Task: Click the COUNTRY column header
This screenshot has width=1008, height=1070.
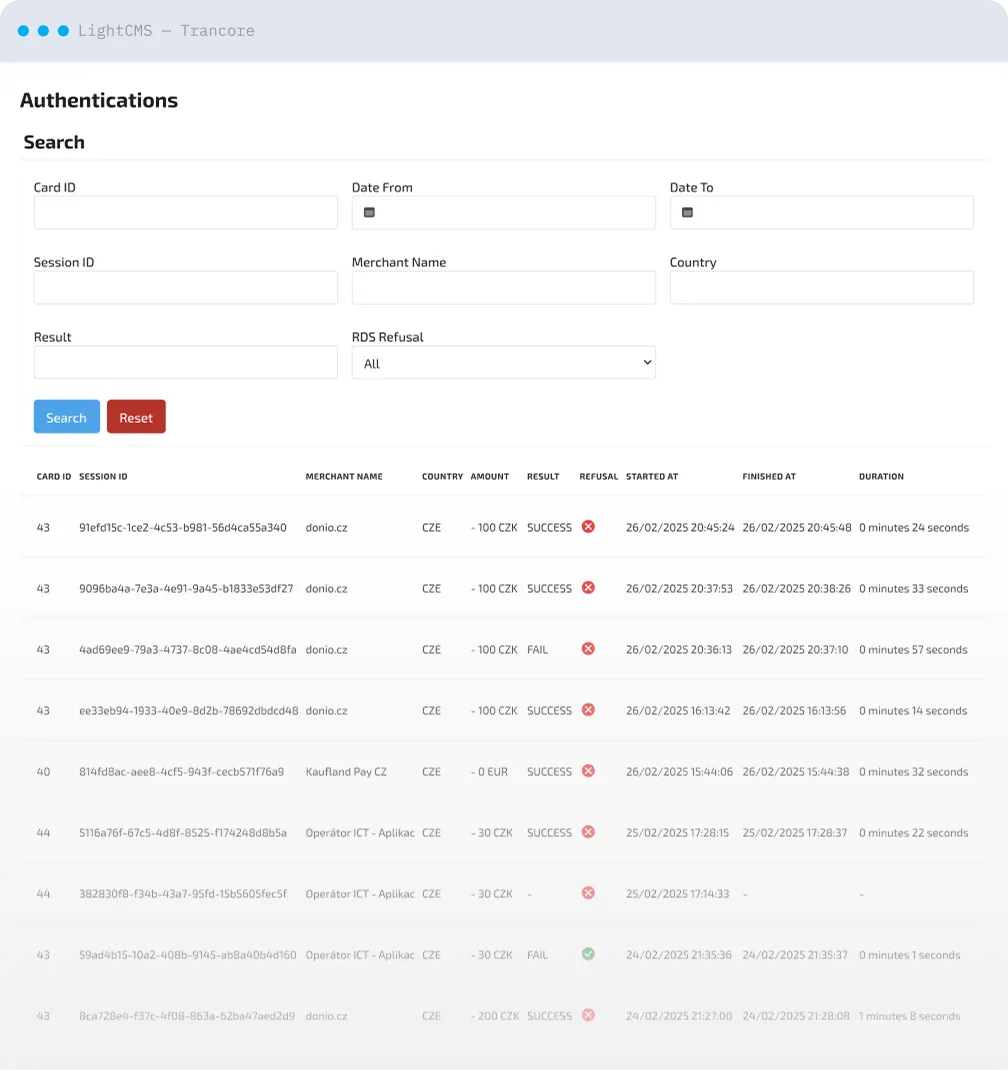Action: coord(442,476)
